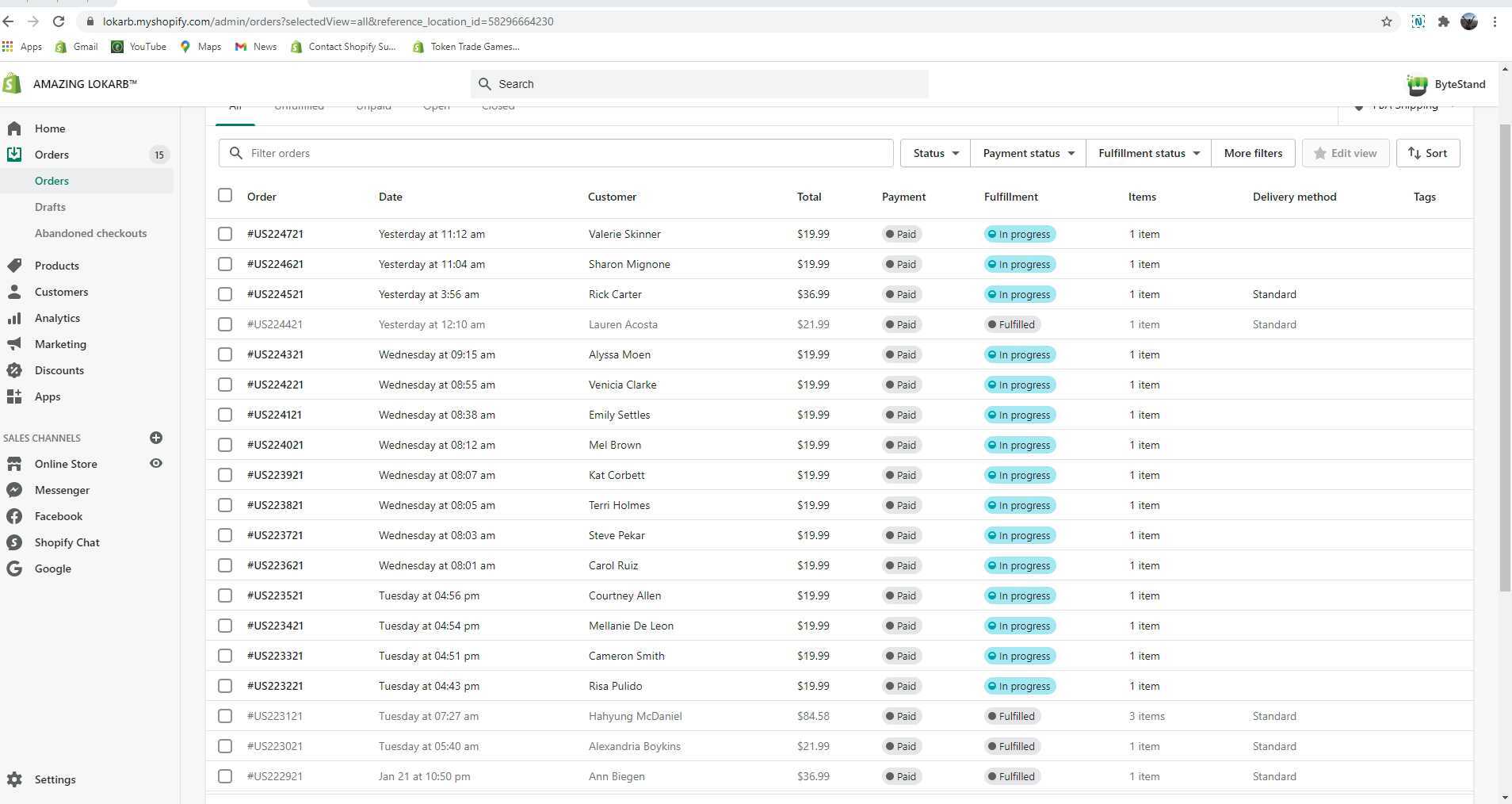1512x804 pixels.
Task: Open Products via its tag icon
Action: pyautogui.click(x=14, y=266)
